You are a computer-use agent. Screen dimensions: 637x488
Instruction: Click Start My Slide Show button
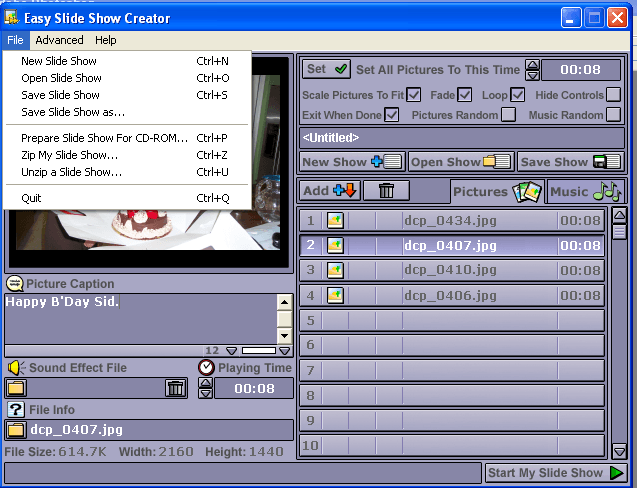(556, 473)
